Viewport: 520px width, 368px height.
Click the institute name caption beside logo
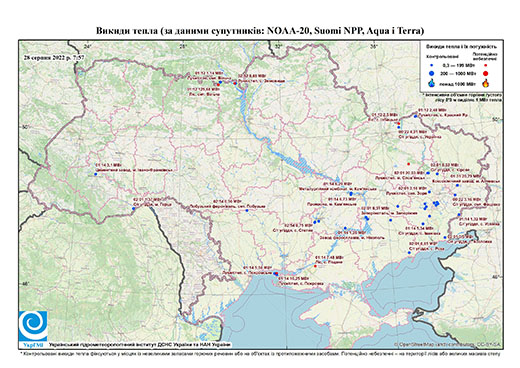tap(140, 344)
